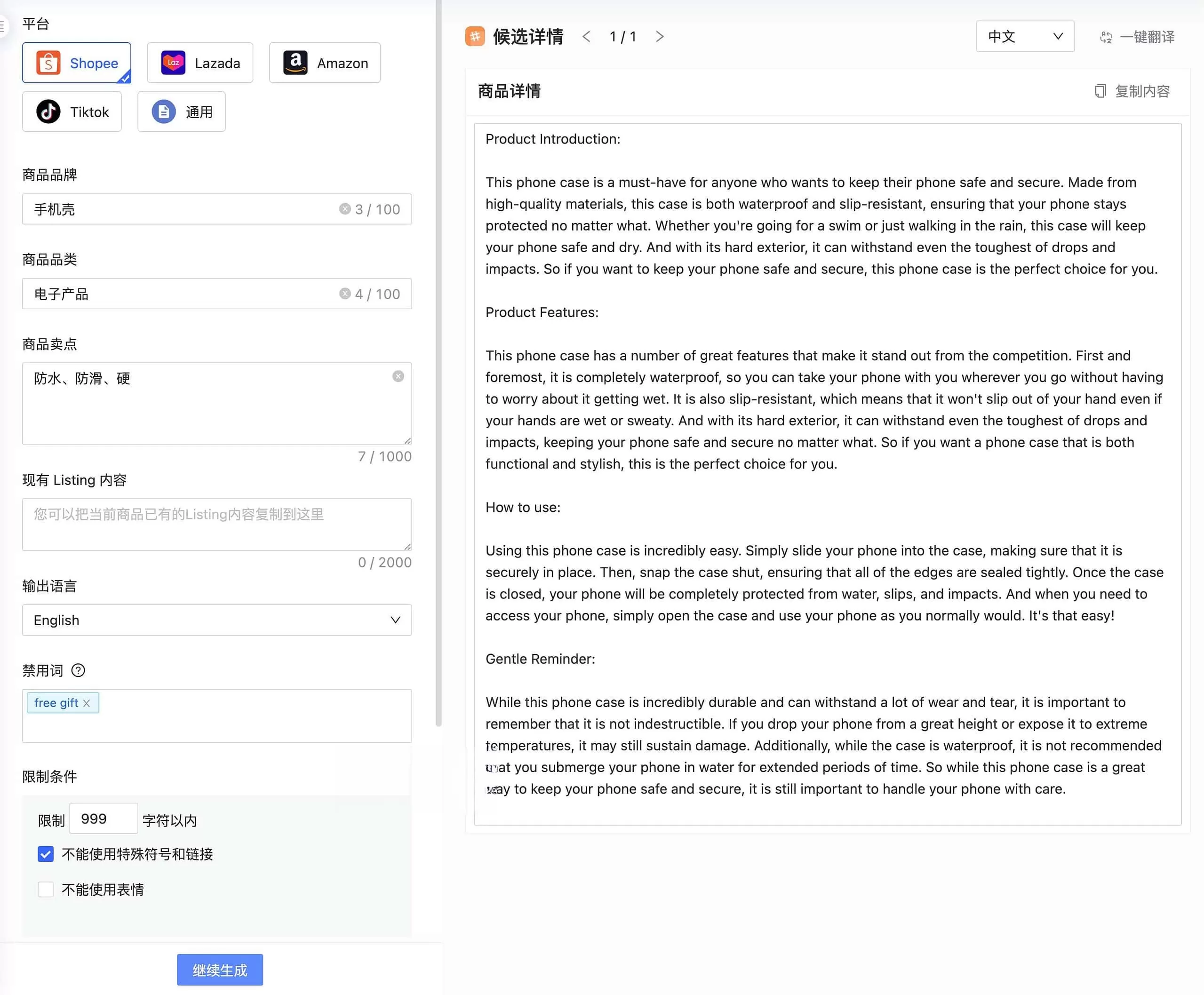
Task: Click the 商品品类 input with 电子产品
Action: (x=216, y=294)
